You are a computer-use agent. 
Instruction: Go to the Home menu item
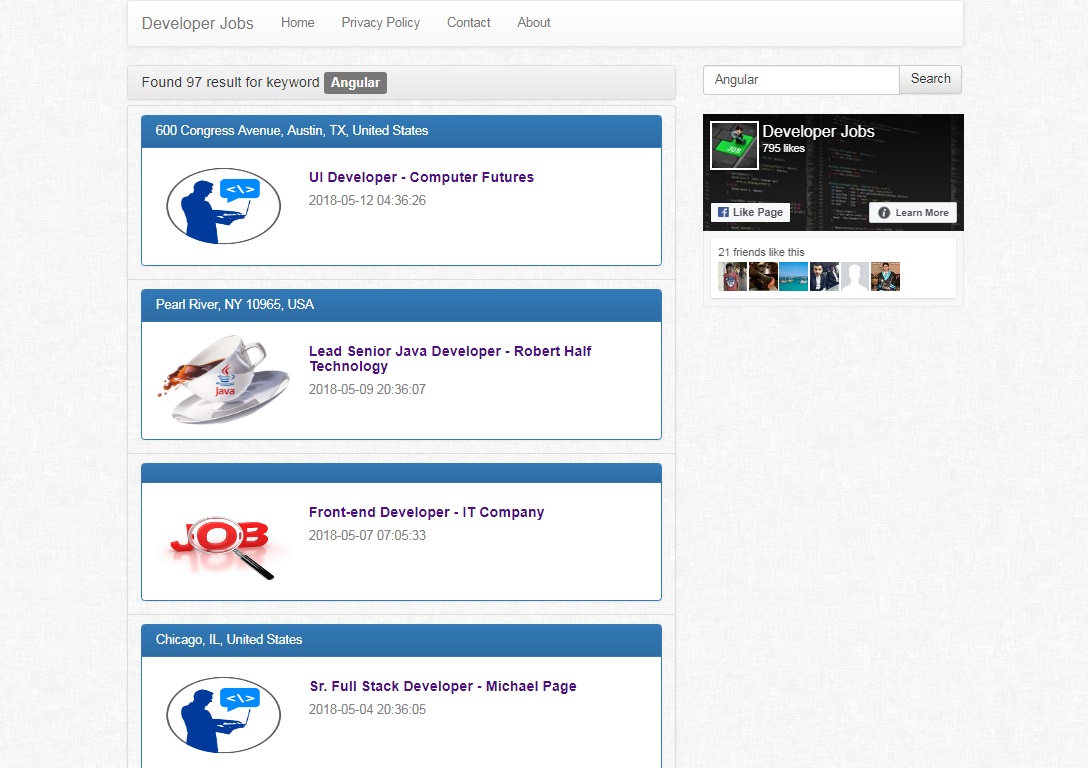[298, 22]
